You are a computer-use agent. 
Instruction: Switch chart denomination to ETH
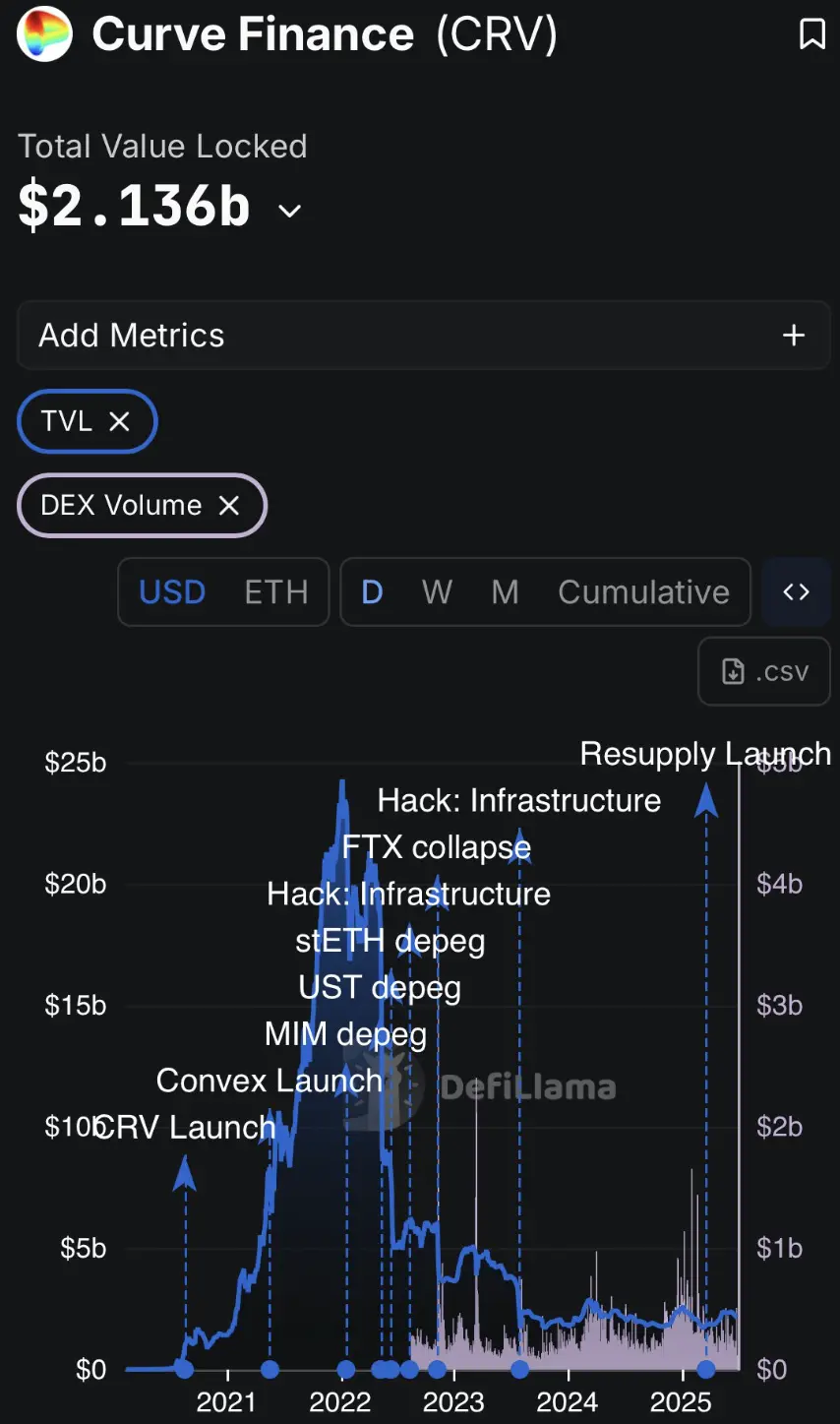pos(276,591)
